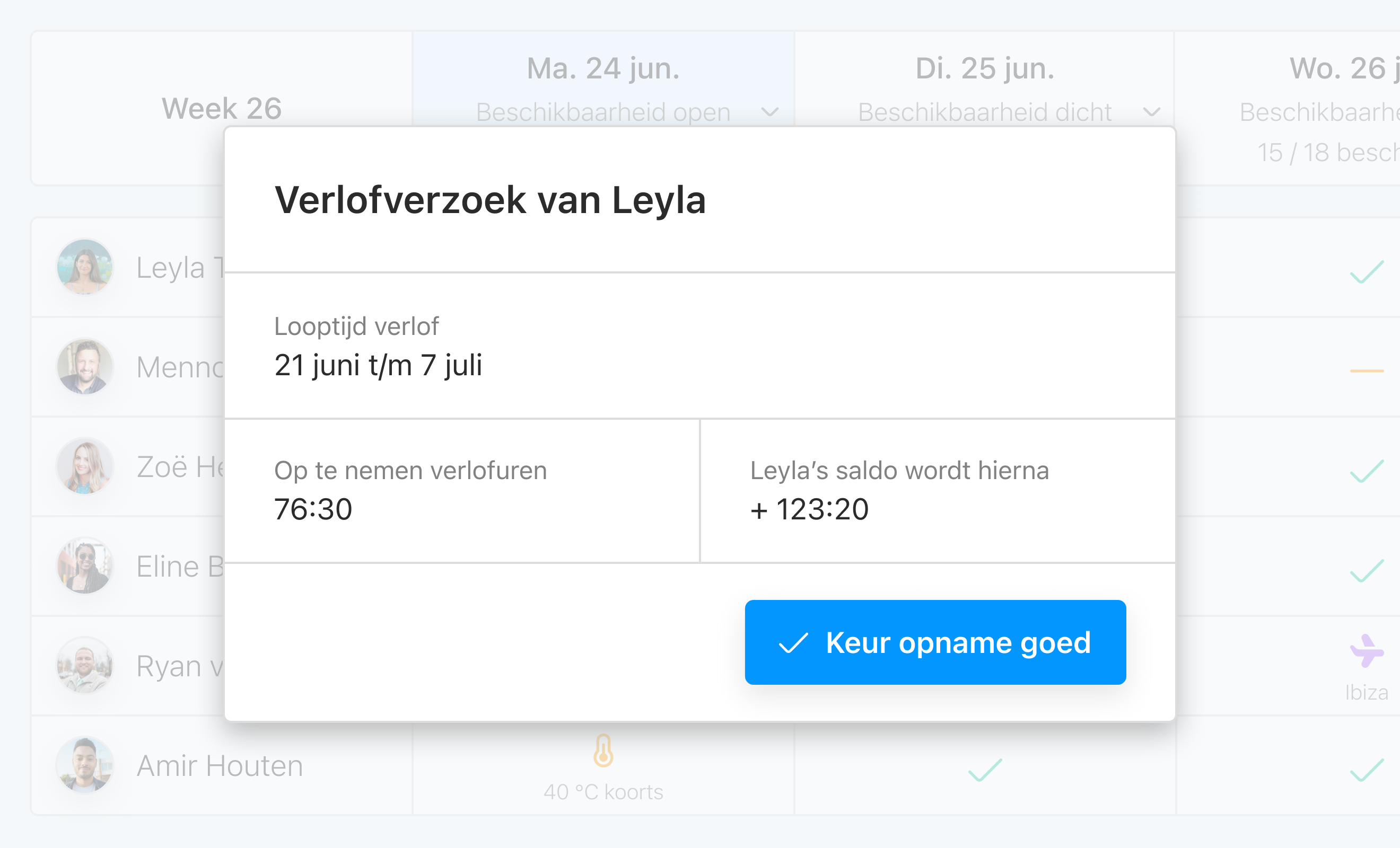The image size is (1400, 848).
Task: Click the 76:30 verlofuren value
Action: [312, 509]
